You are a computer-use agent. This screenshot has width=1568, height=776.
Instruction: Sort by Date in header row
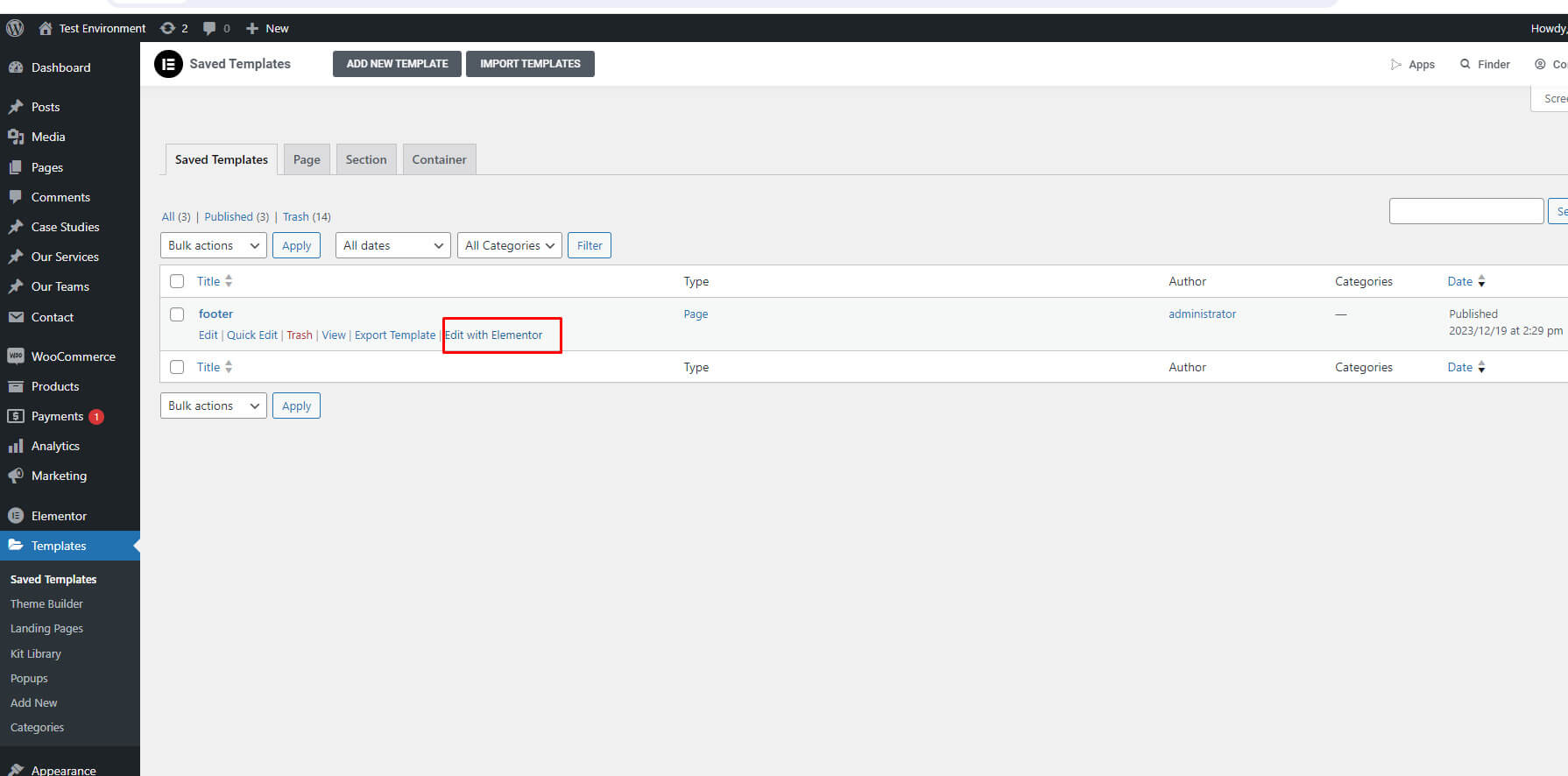pos(1466,281)
